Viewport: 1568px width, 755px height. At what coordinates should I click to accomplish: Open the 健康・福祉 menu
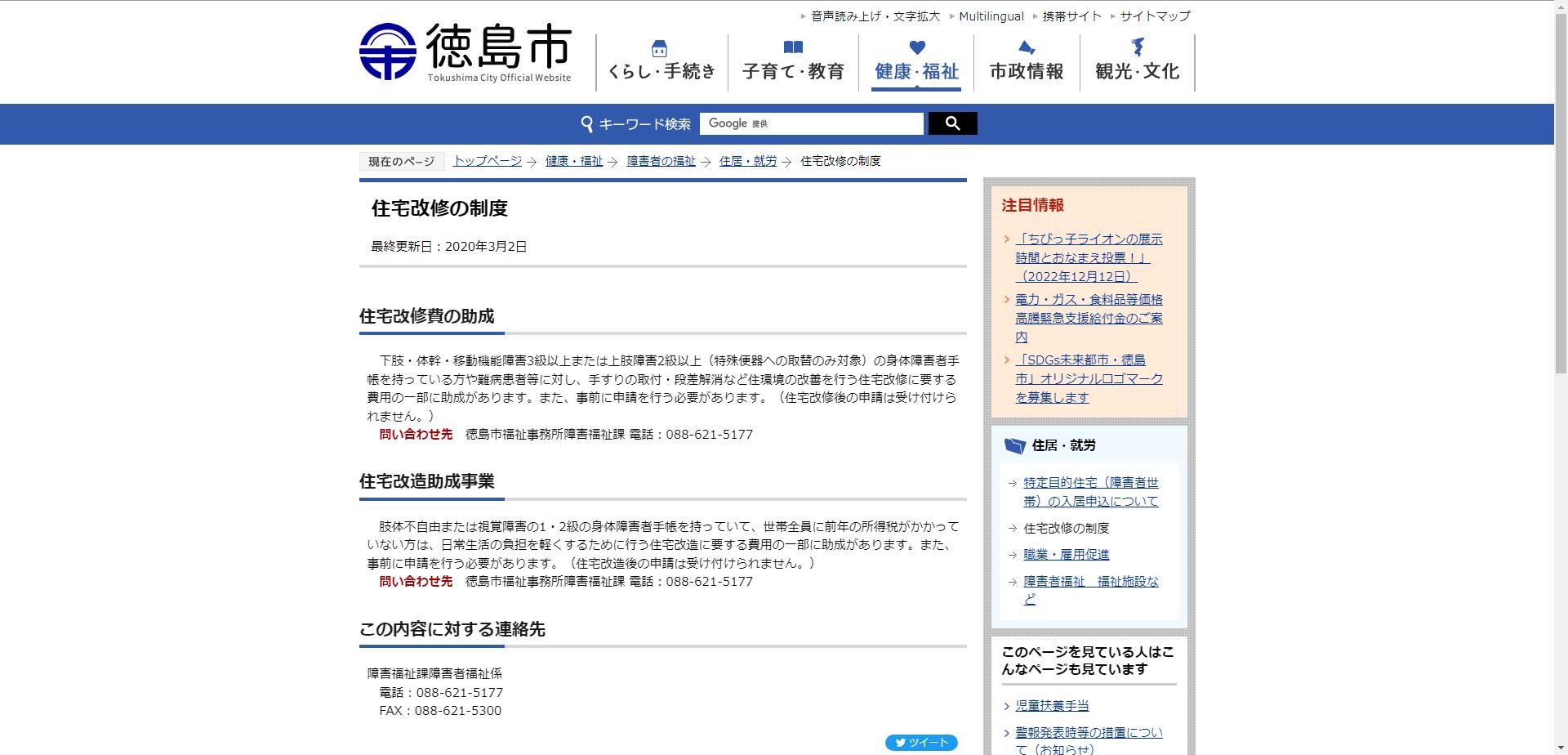916,62
